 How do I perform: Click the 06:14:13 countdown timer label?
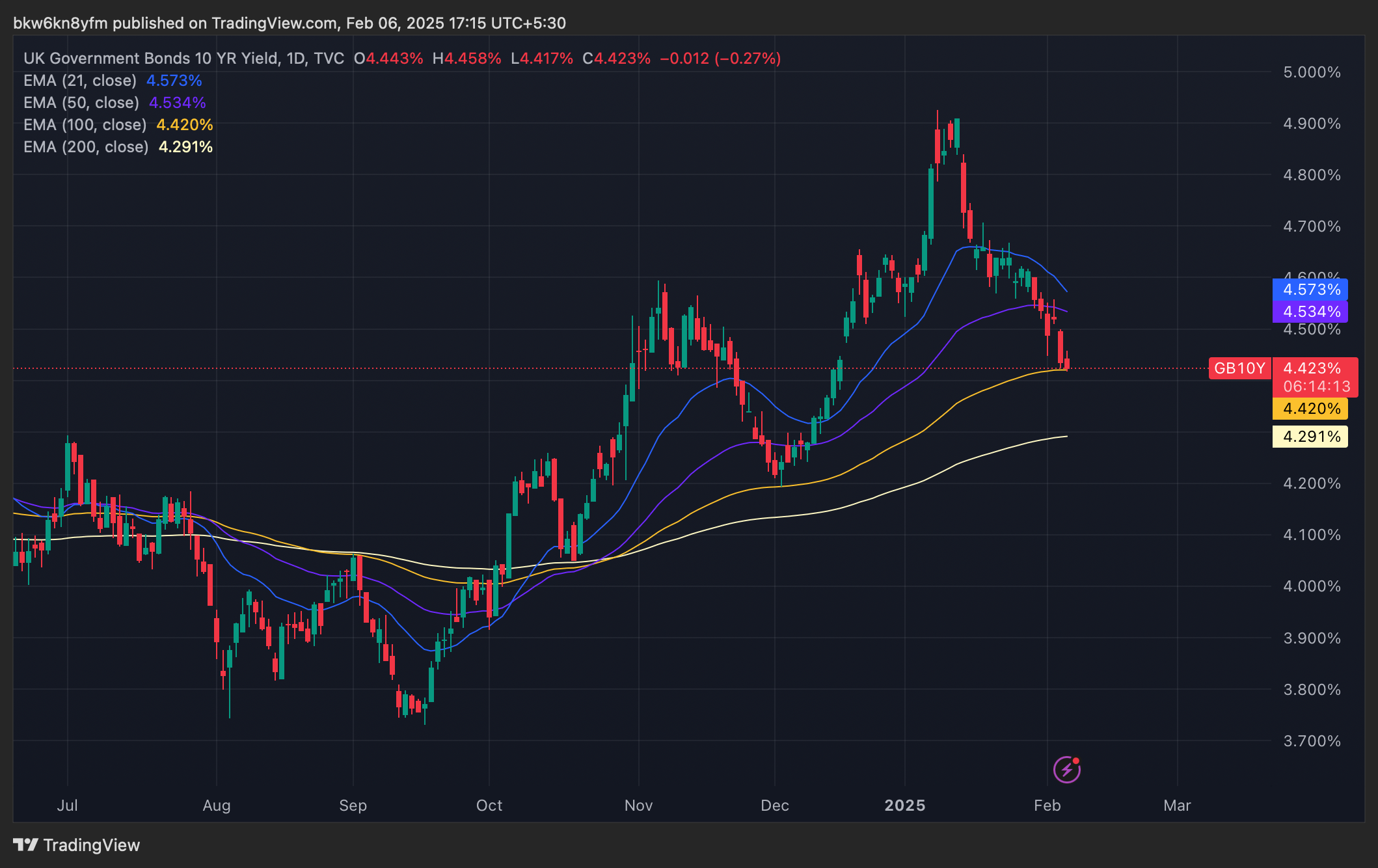1316,387
